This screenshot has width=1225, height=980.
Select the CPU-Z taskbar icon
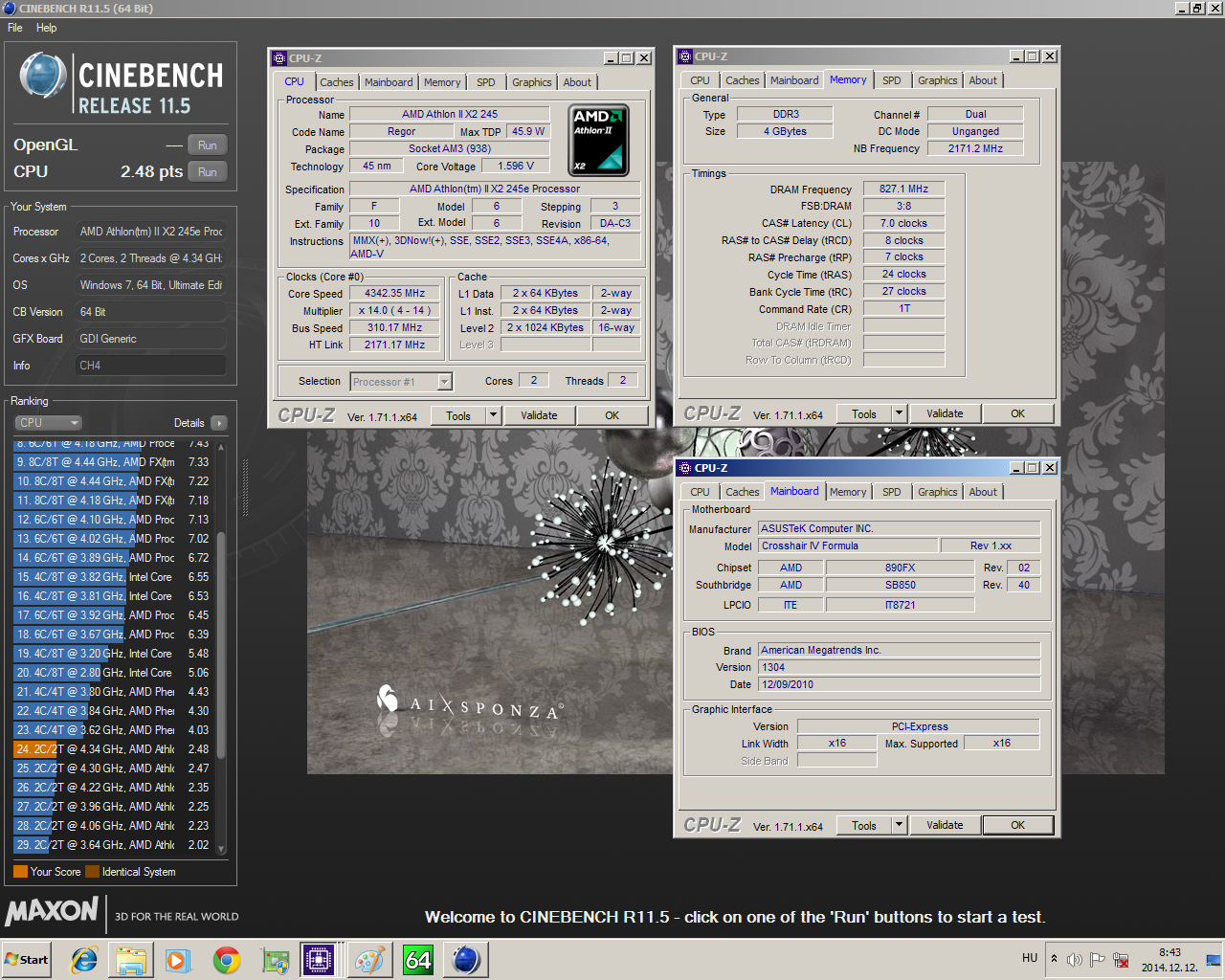(319, 960)
